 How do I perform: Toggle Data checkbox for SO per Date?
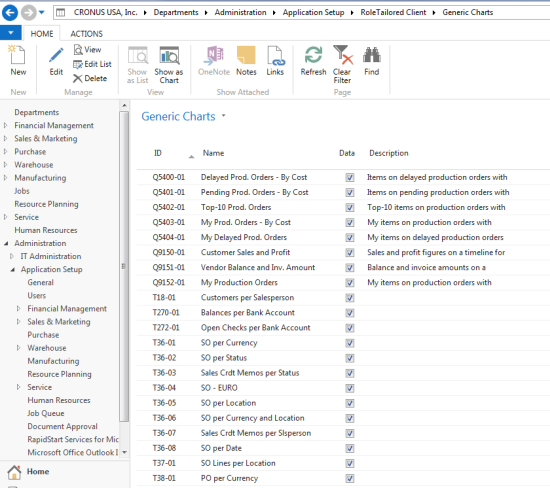click(350, 448)
